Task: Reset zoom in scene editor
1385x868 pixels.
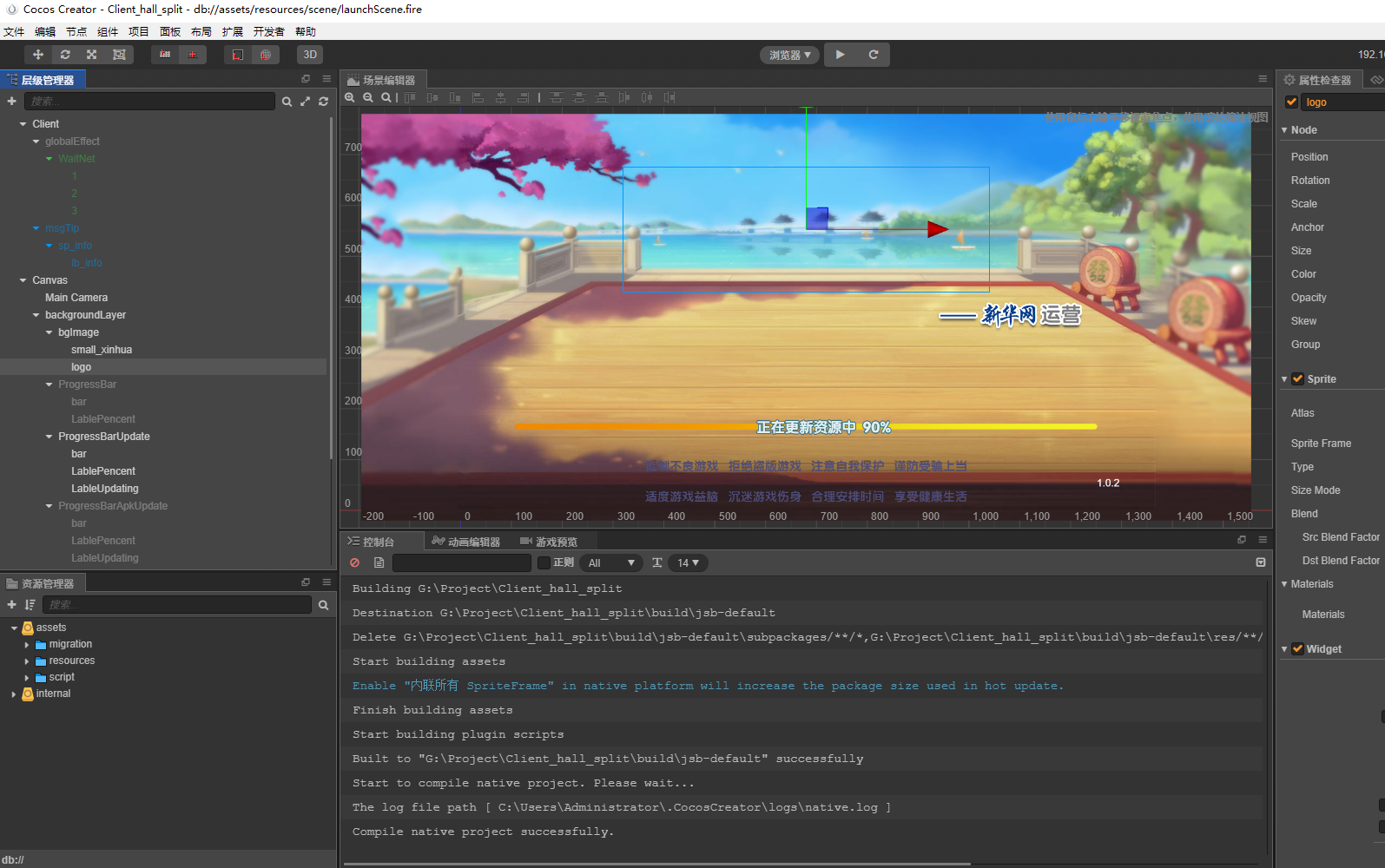Action: (x=386, y=97)
